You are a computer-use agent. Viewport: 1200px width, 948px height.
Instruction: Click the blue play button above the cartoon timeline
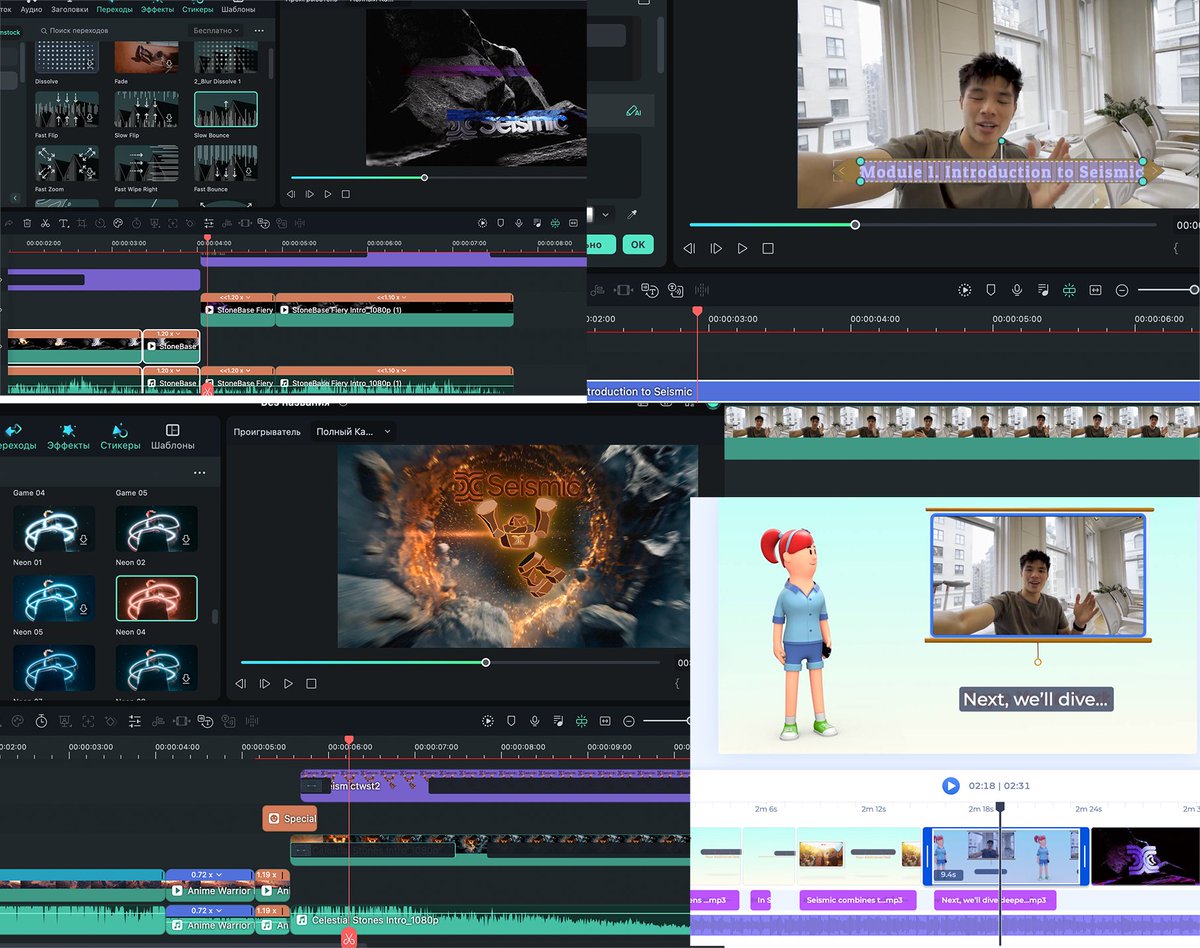(x=951, y=786)
